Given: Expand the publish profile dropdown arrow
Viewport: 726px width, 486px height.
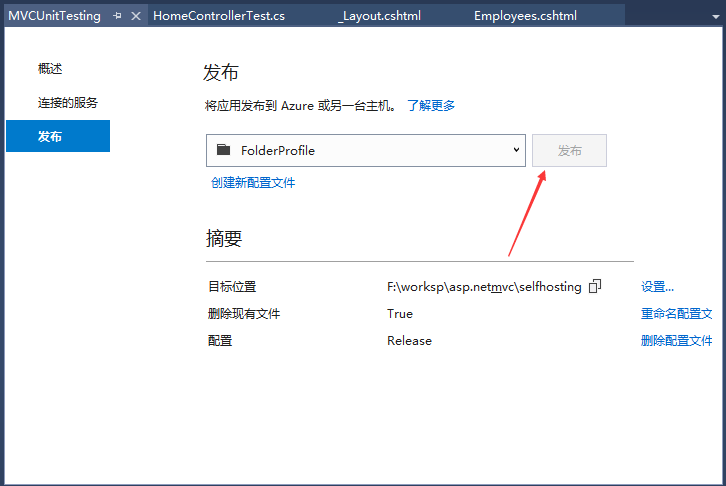Looking at the screenshot, I should (x=516, y=150).
